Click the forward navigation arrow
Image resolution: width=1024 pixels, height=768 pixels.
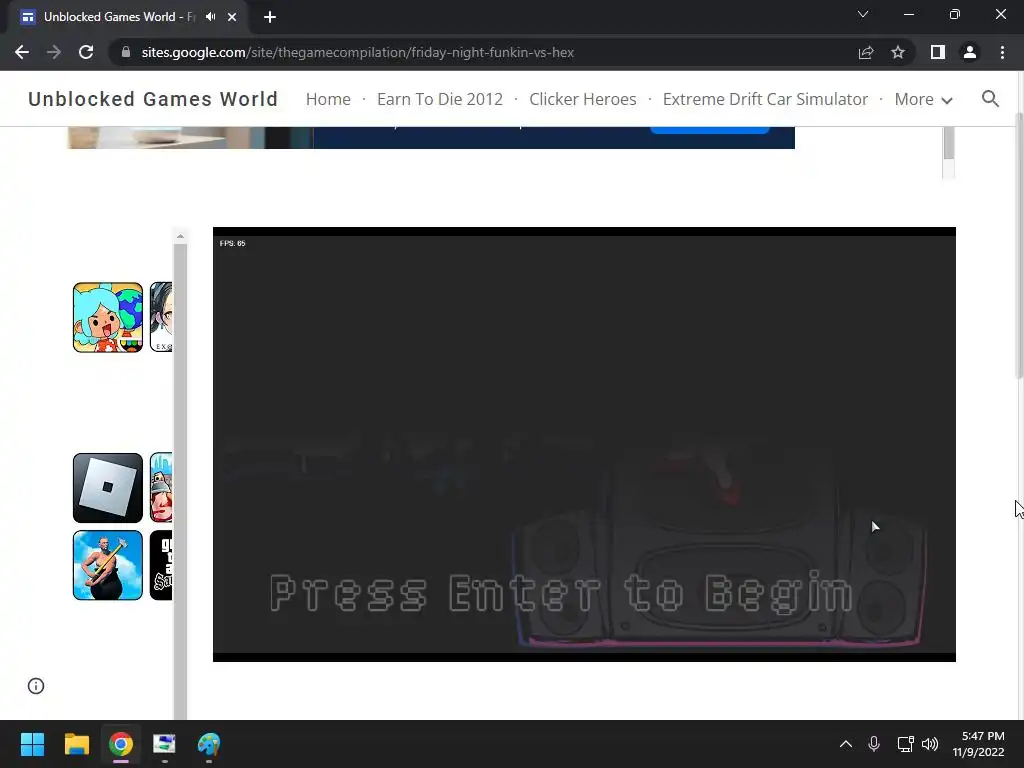pos(54,52)
